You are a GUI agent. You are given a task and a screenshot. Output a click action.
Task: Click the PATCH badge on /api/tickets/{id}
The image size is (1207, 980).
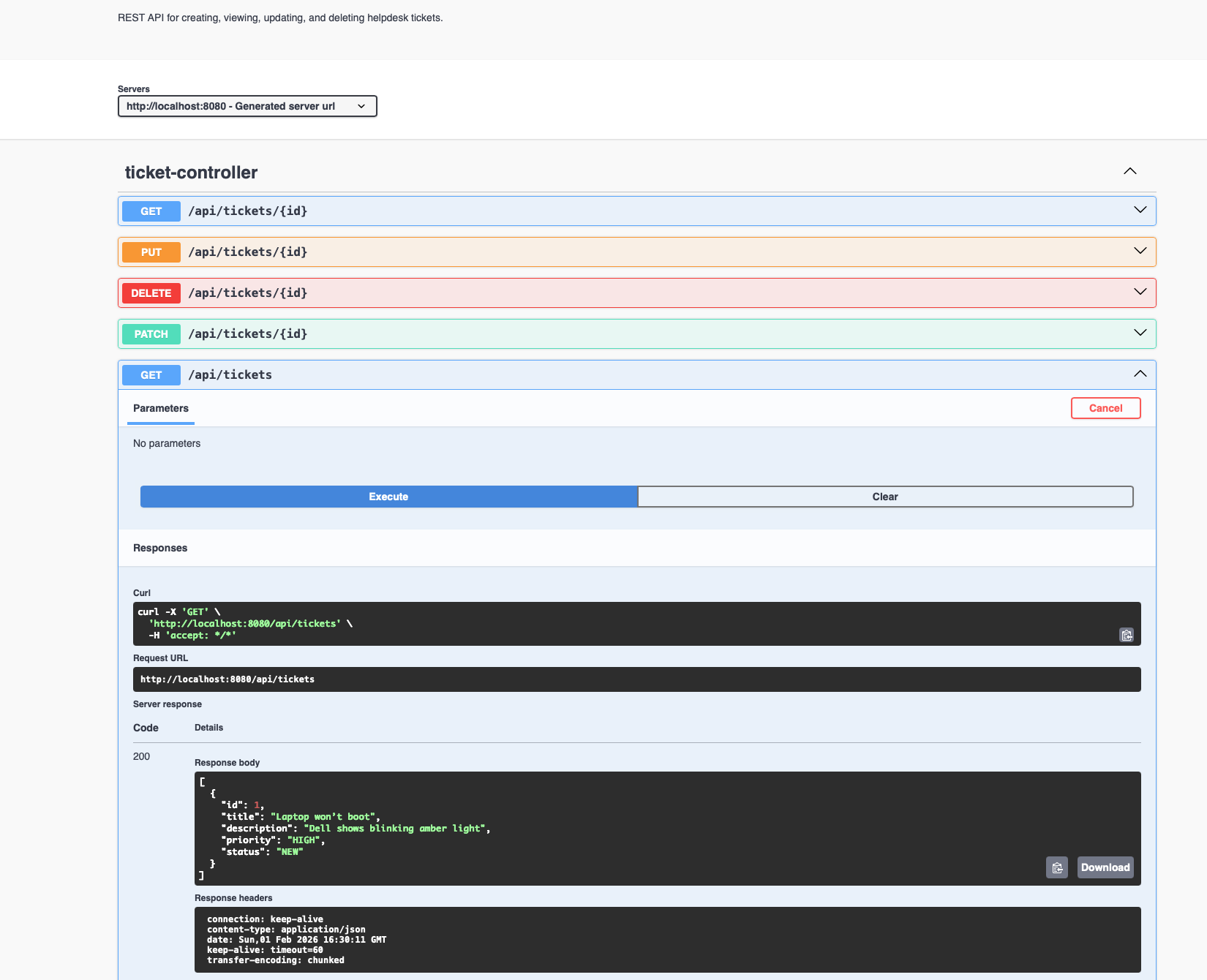(x=151, y=333)
